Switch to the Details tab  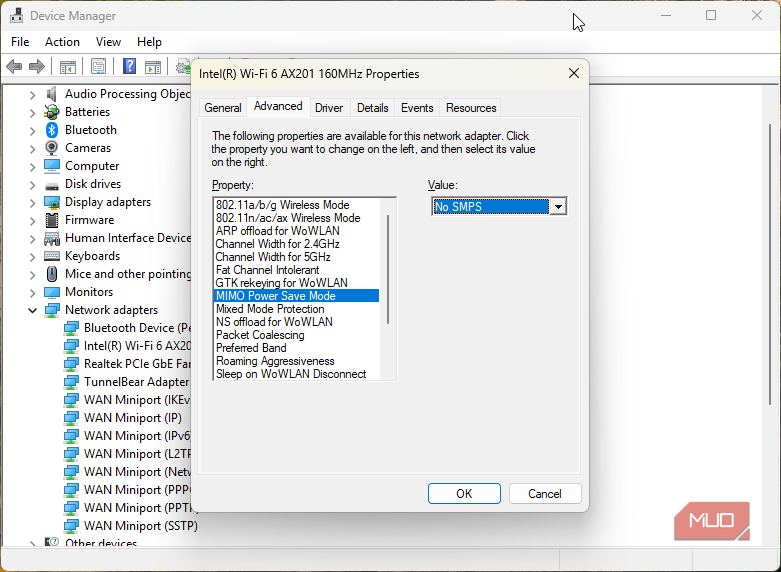coord(373,108)
